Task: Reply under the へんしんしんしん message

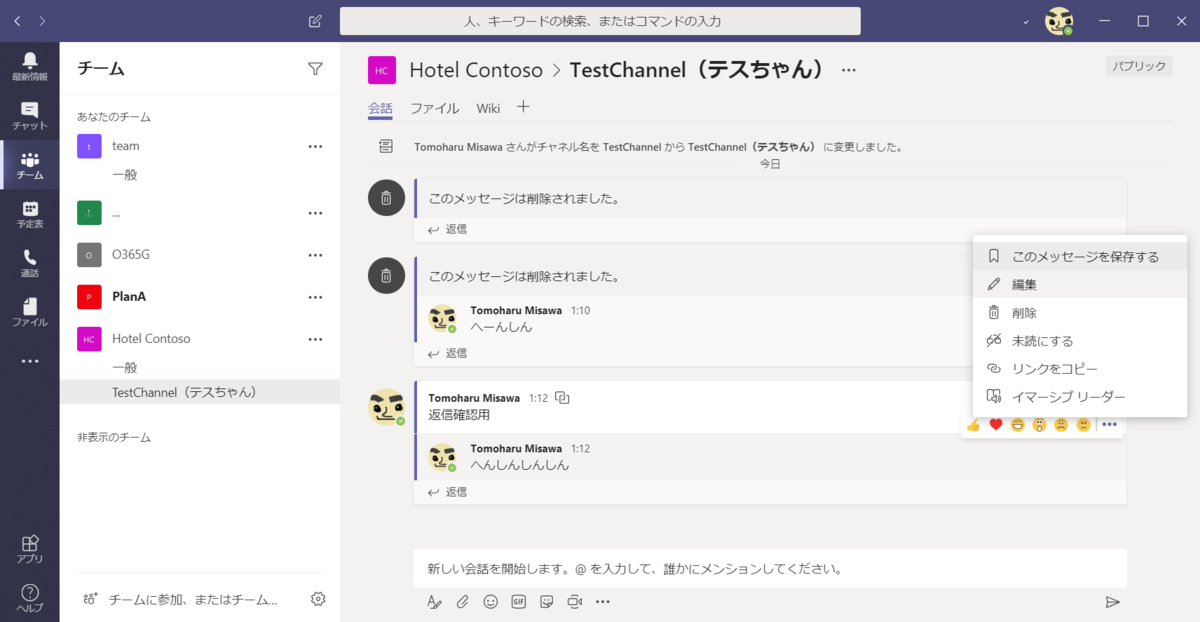Action: coord(447,492)
